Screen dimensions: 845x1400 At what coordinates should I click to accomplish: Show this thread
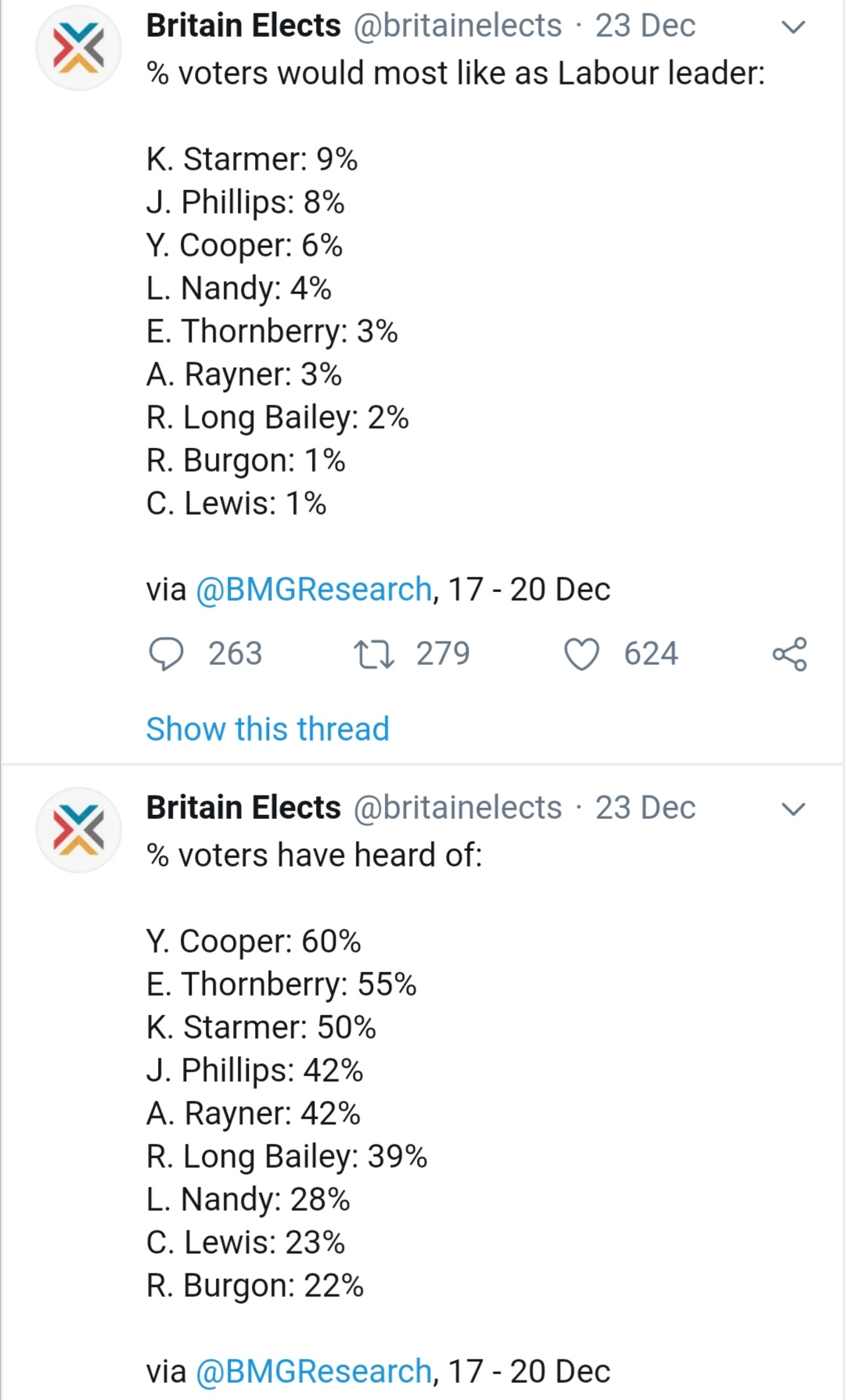click(268, 729)
